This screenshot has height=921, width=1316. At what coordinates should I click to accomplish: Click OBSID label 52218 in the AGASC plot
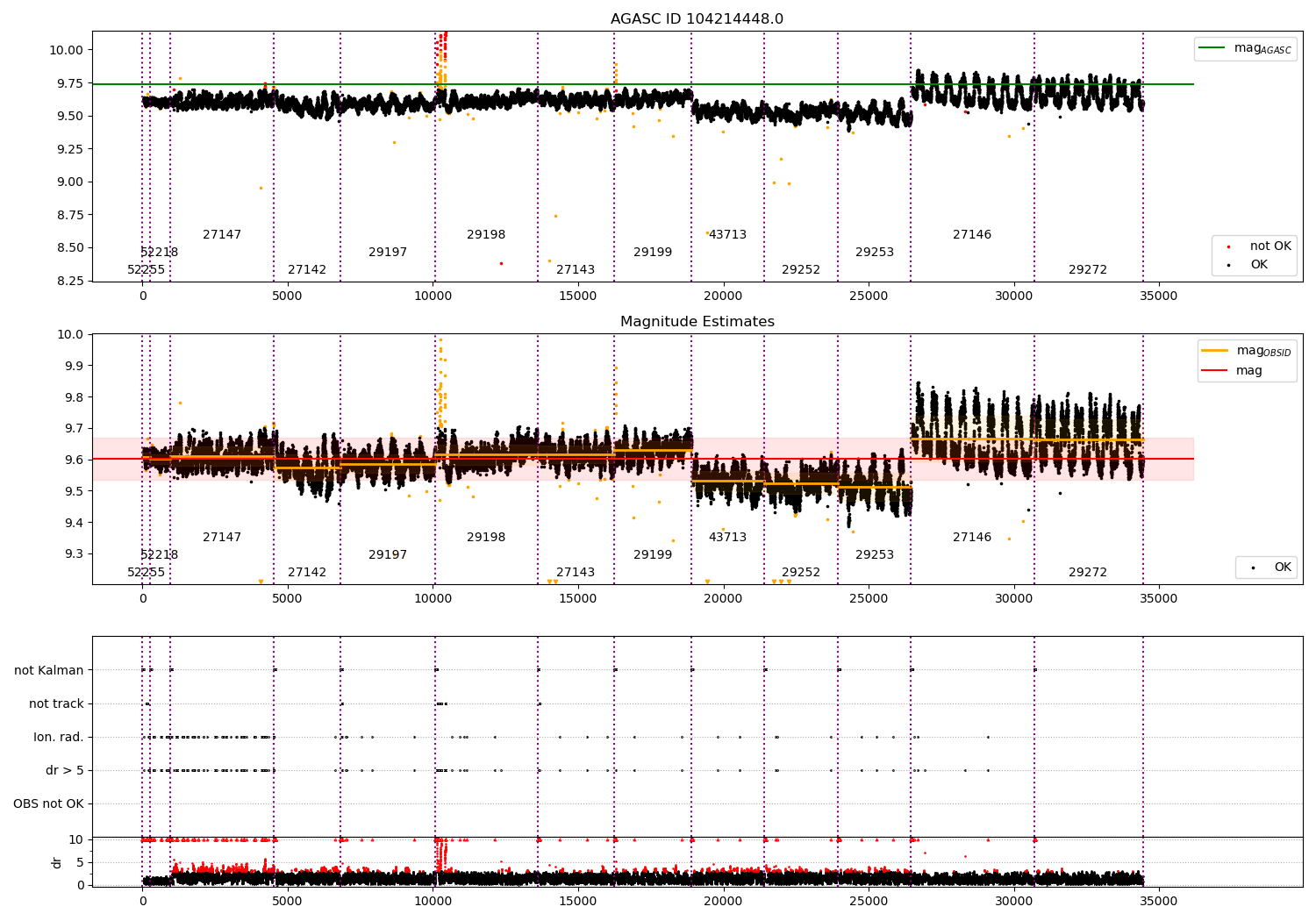coord(159,253)
